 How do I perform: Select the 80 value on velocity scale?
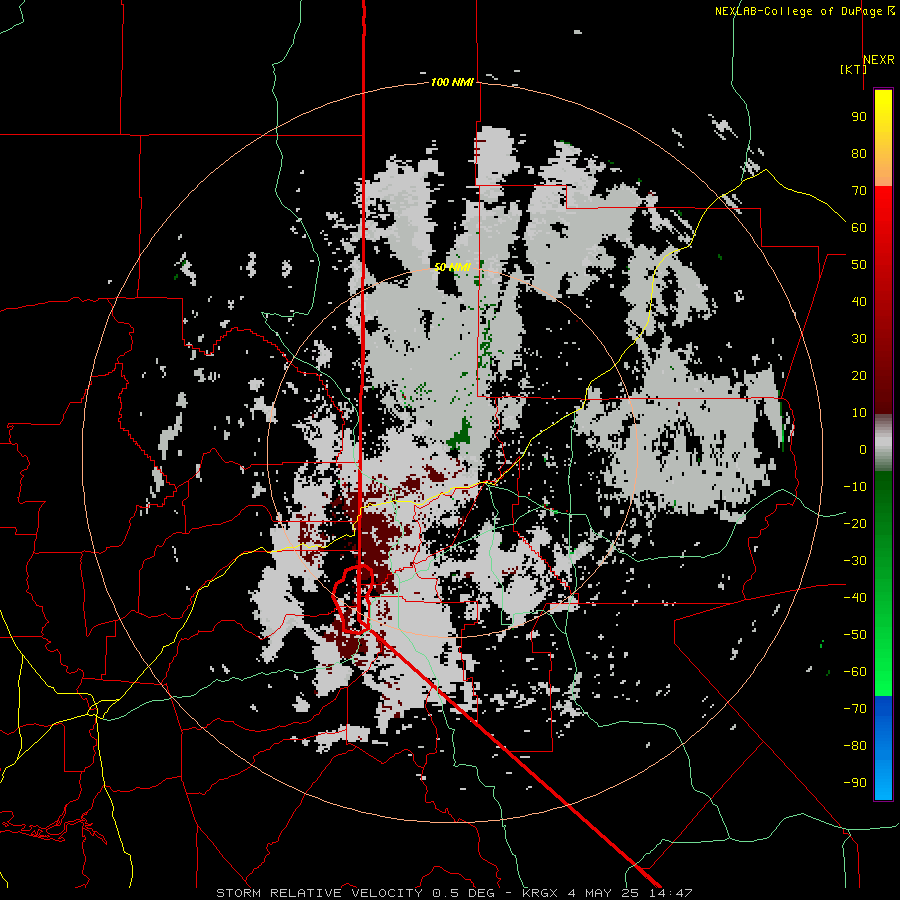(859, 153)
